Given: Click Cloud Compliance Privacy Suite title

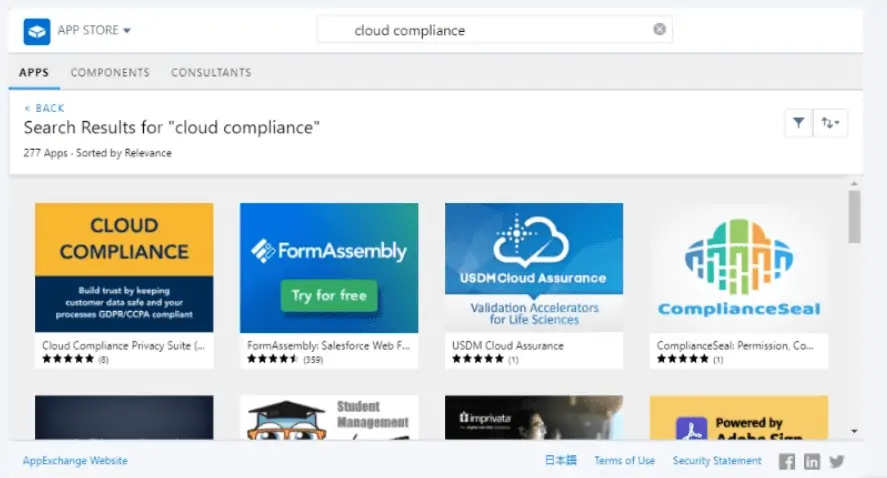Looking at the screenshot, I should 123,346.
